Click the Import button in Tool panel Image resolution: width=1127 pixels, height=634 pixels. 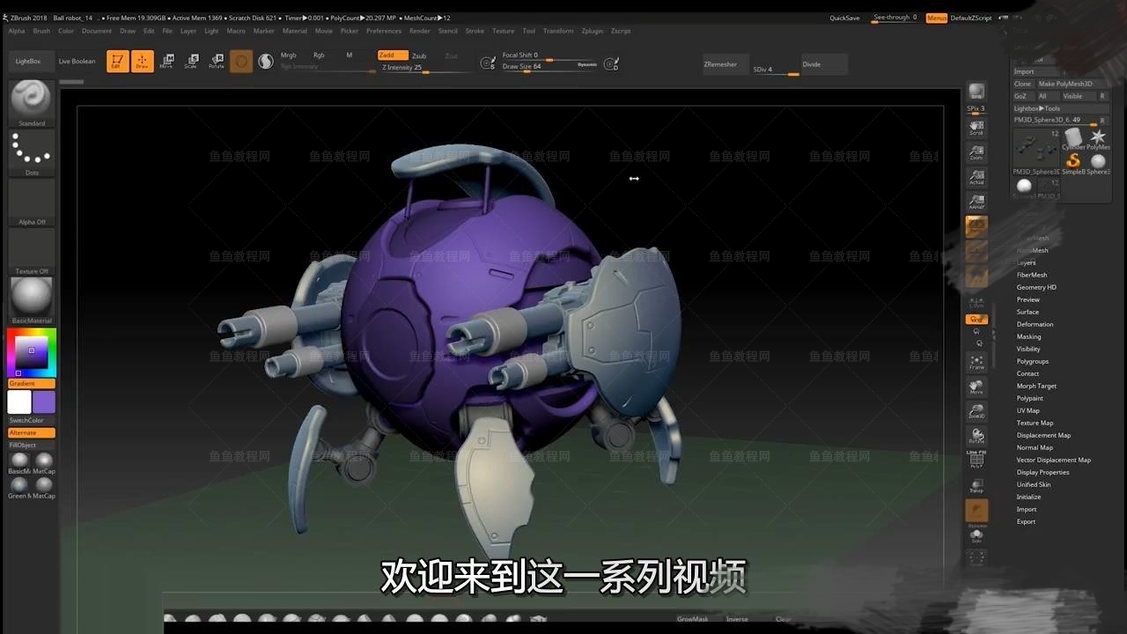pos(1036,72)
